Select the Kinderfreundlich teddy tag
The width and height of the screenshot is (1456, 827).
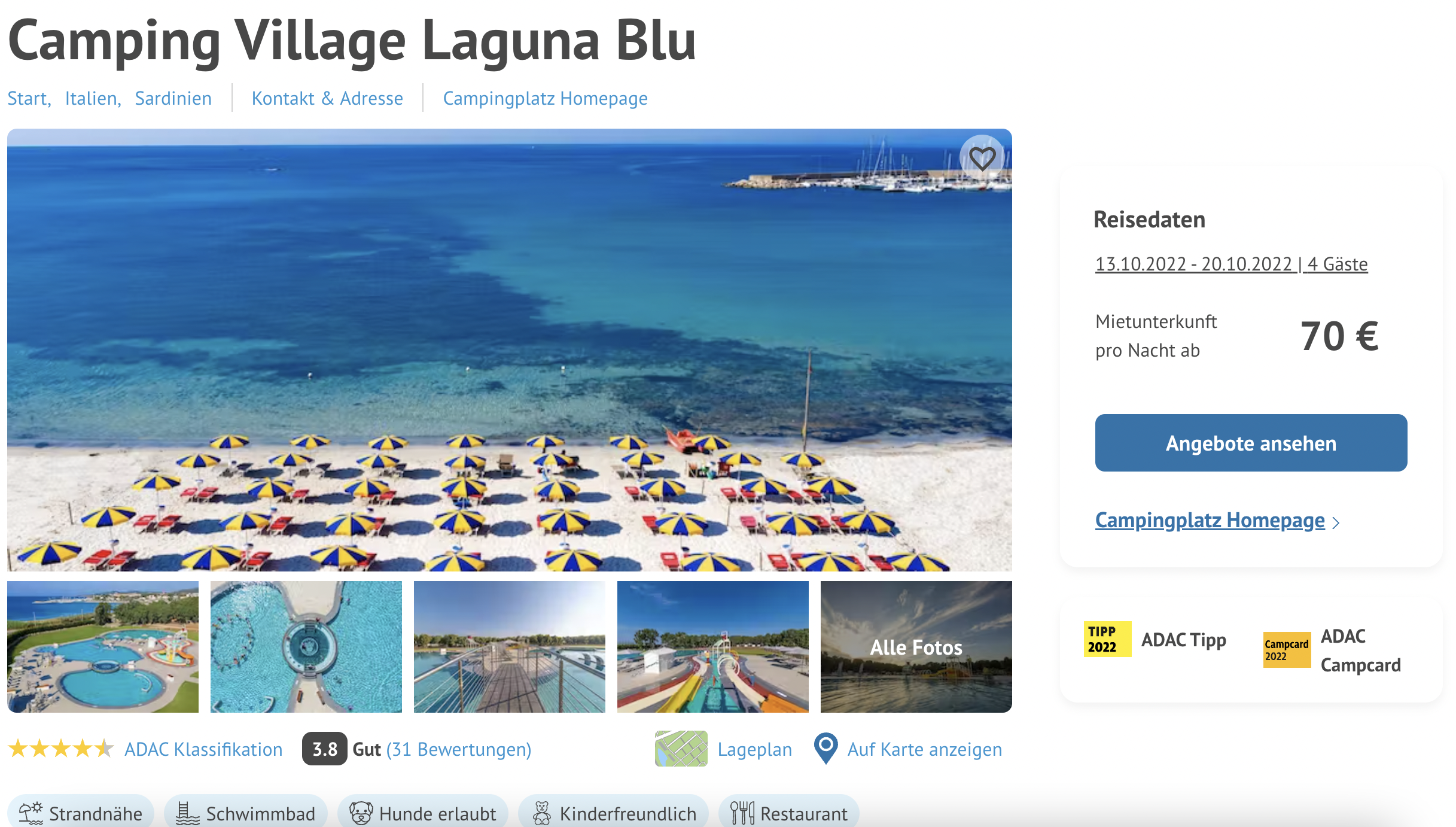tap(614, 813)
